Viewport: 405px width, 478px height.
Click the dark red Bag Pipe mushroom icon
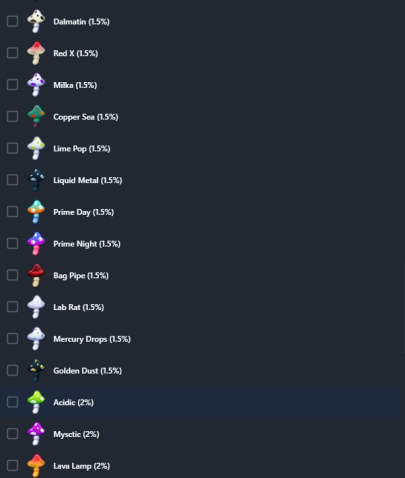click(36, 275)
